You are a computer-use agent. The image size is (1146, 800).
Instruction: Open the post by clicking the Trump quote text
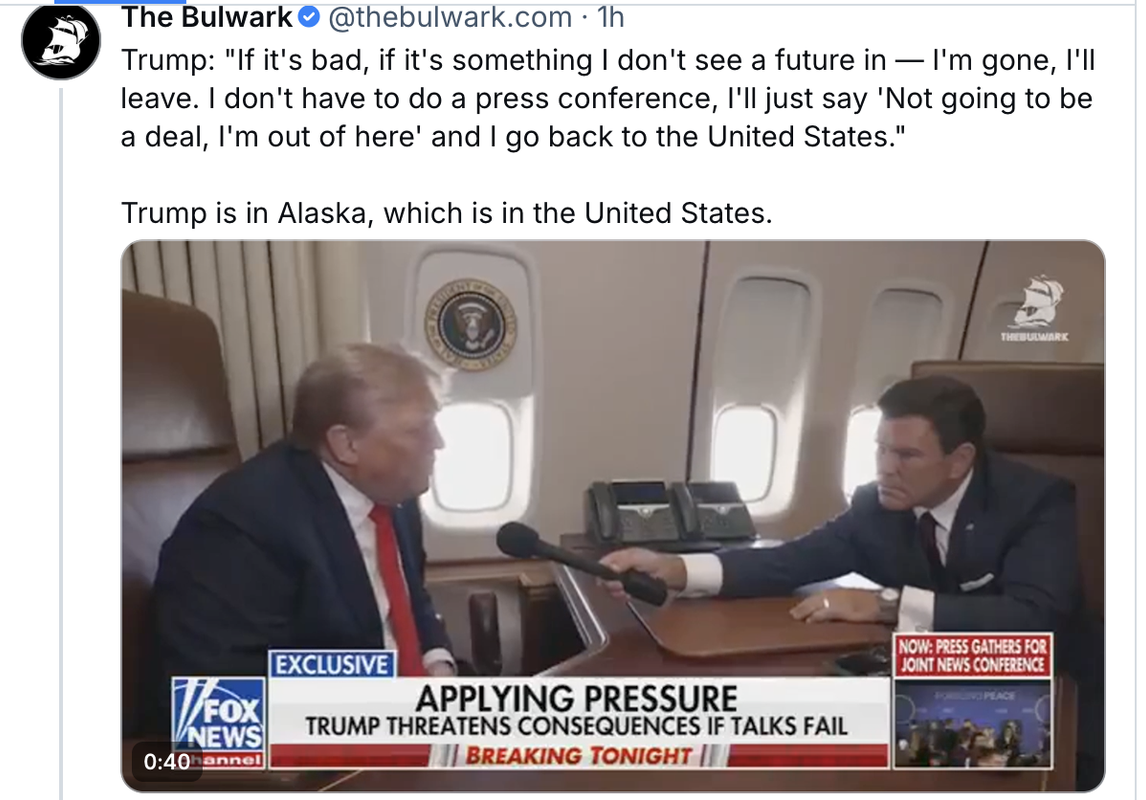coord(607,98)
